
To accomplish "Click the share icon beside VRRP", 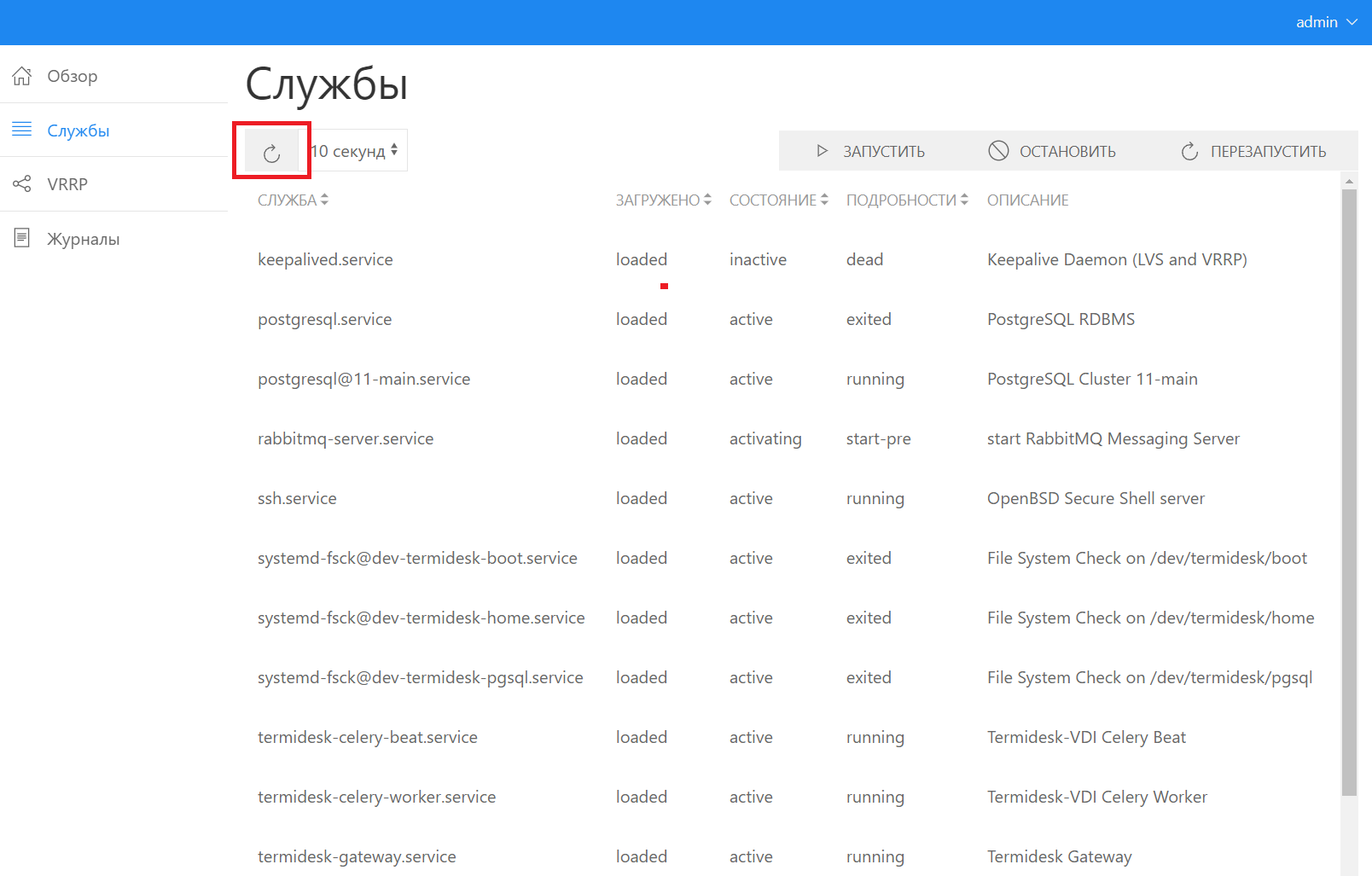I will tap(22, 184).
